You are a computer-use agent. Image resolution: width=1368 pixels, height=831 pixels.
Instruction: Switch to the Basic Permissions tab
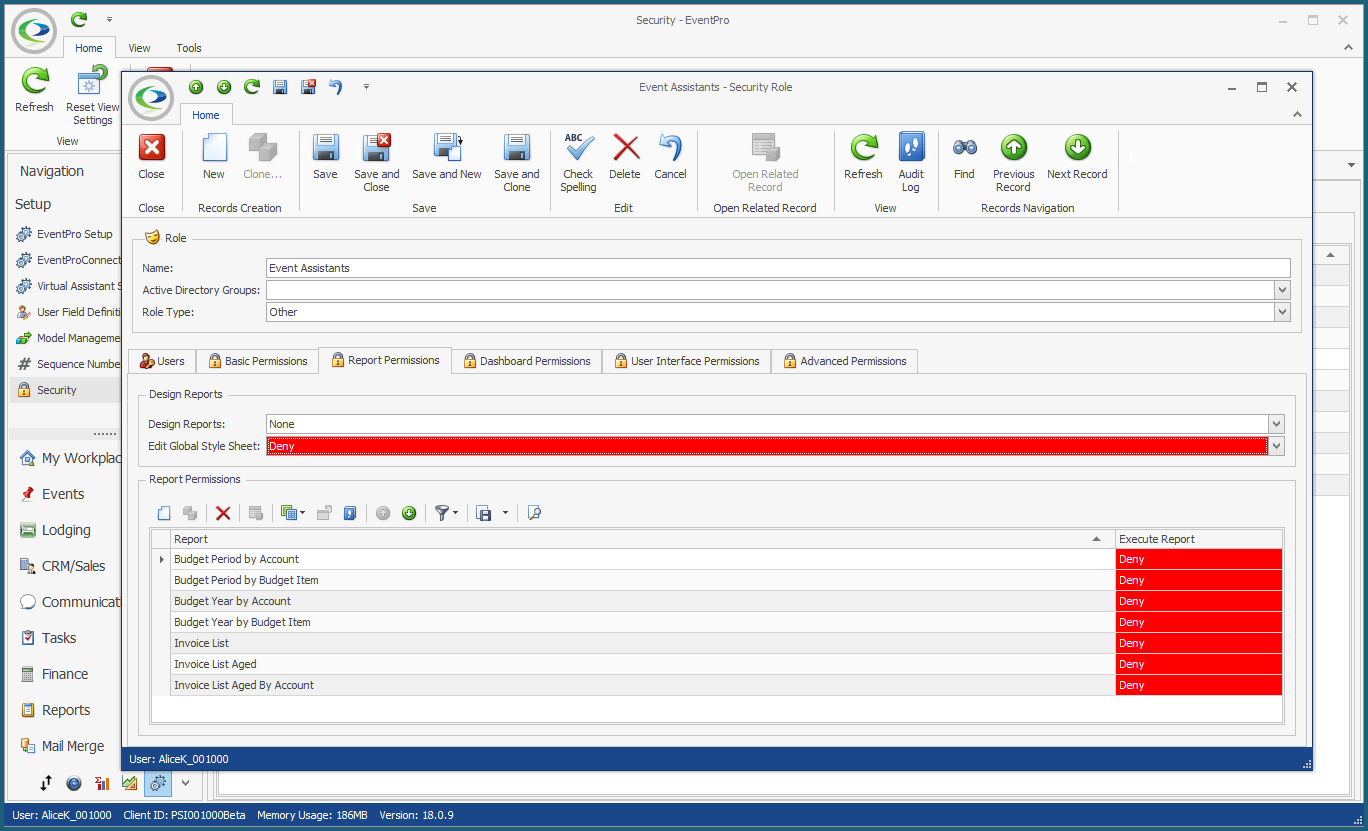pyautogui.click(x=257, y=361)
